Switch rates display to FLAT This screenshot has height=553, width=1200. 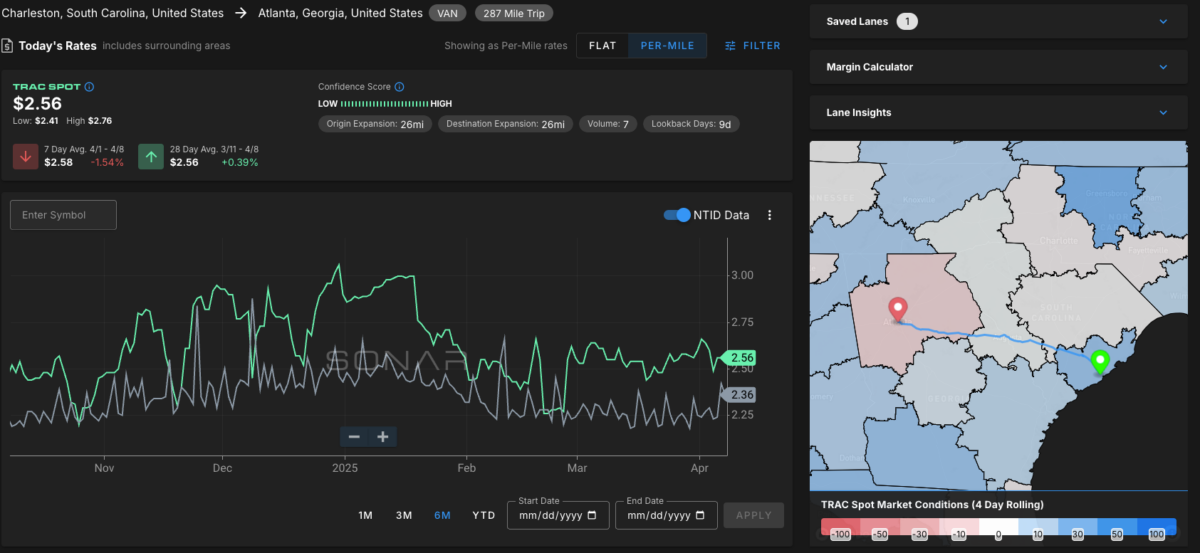click(602, 46)
